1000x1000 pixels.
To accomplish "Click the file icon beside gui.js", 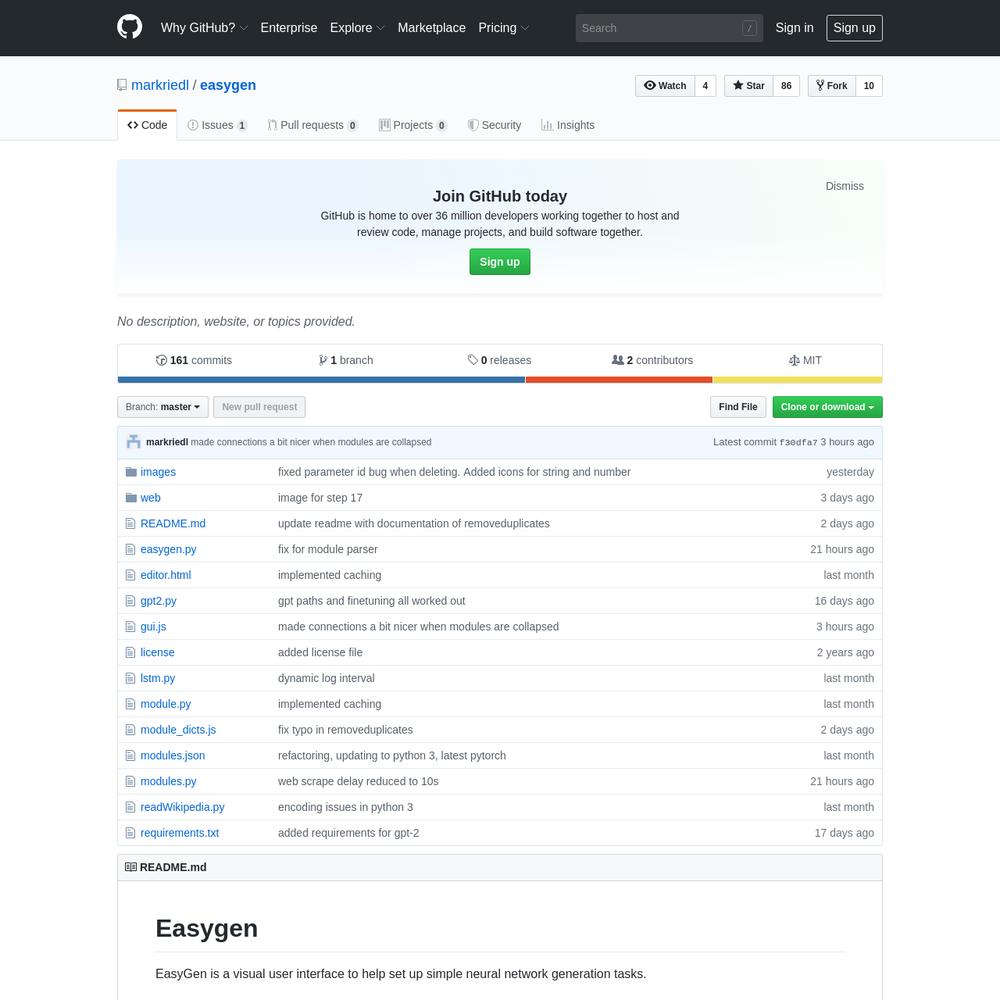I will point(130,627).
